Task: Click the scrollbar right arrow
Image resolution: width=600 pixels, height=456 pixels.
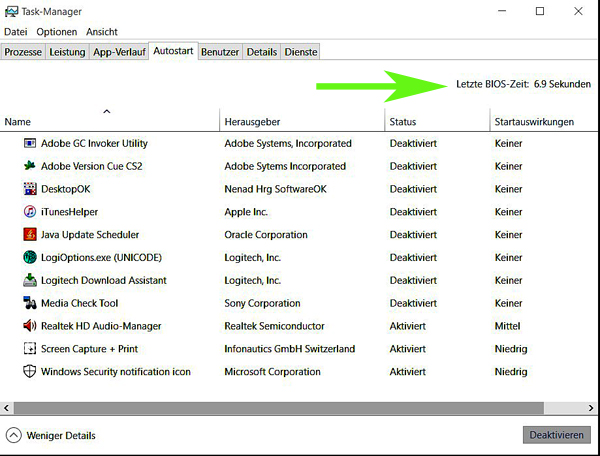Action: pos(591,408)
